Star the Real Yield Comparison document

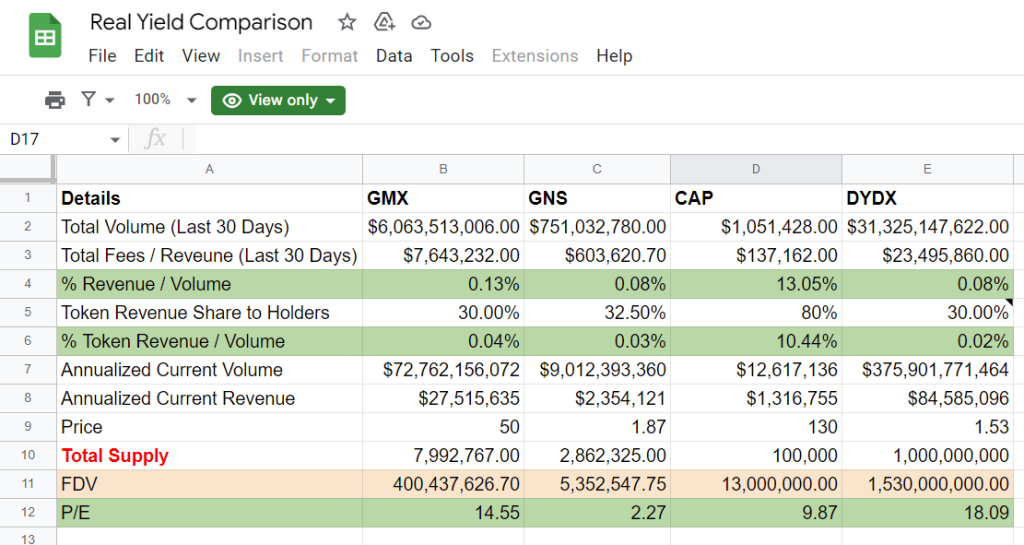pyautogui.click(x=347, y=23)
